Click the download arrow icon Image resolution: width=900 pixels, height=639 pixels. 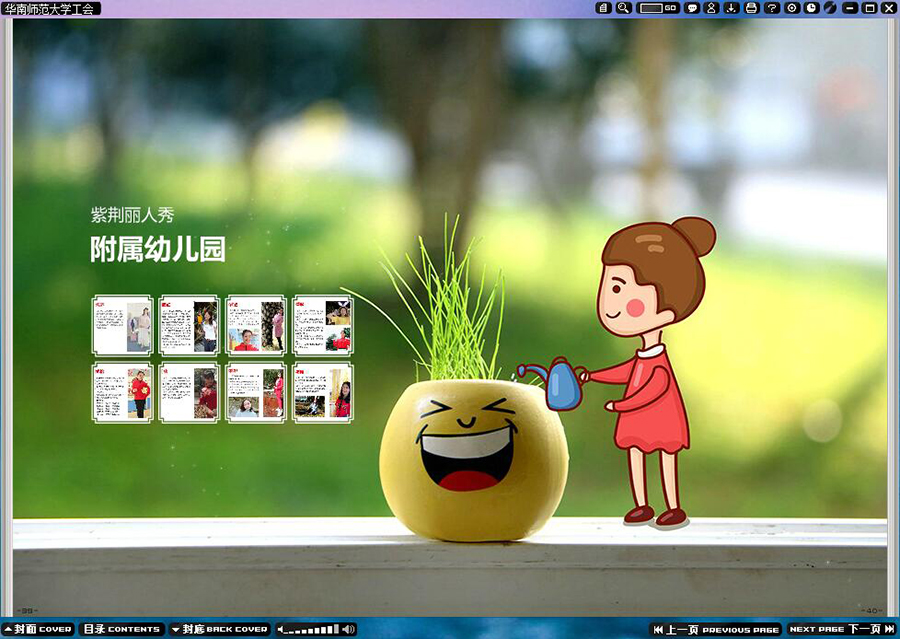[731, 8]
